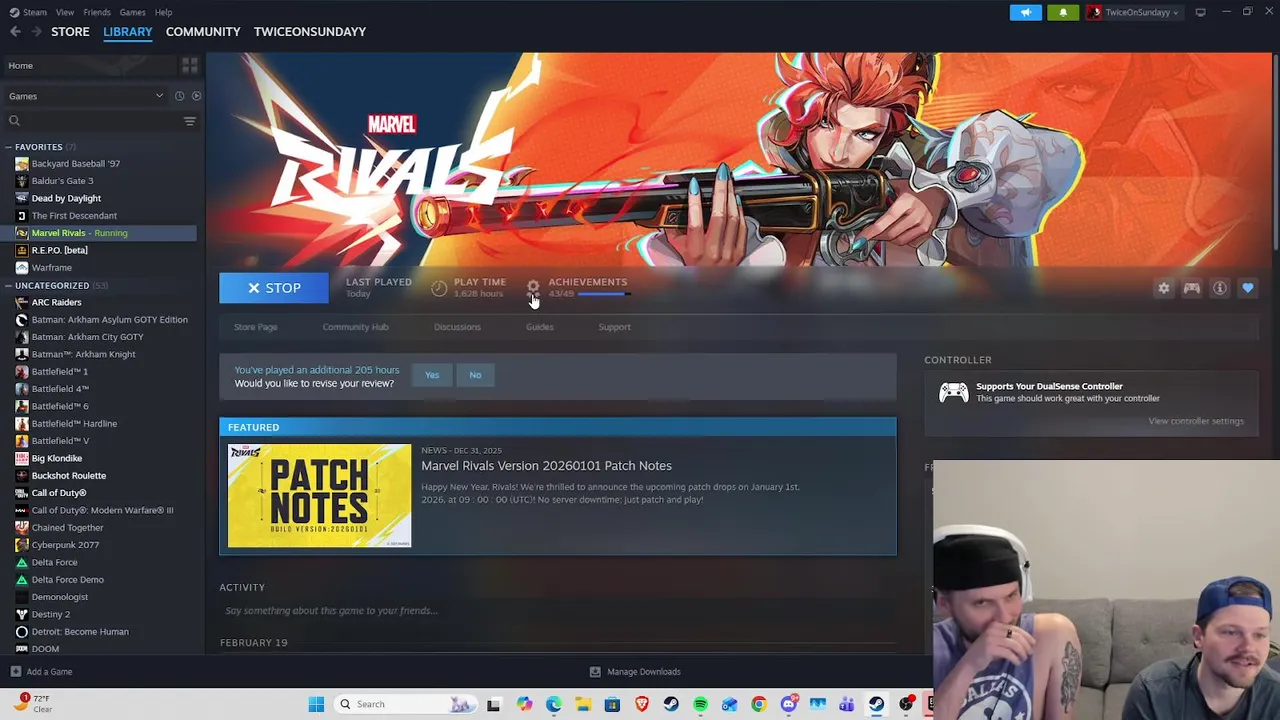The image size is (1280, 720).
Task: Collapse the Uncategorized category
Action: [x=8, y=286]
